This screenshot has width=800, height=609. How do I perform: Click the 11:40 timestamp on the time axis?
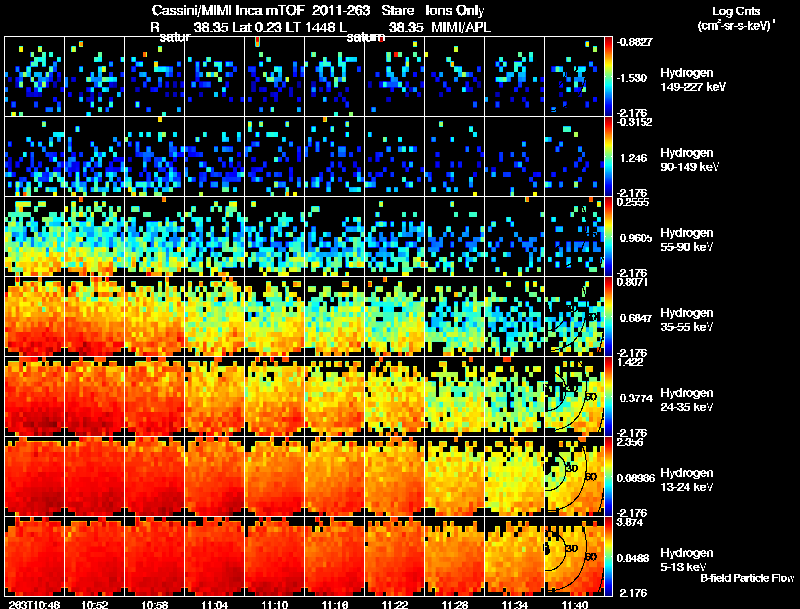tap(575, 604)
